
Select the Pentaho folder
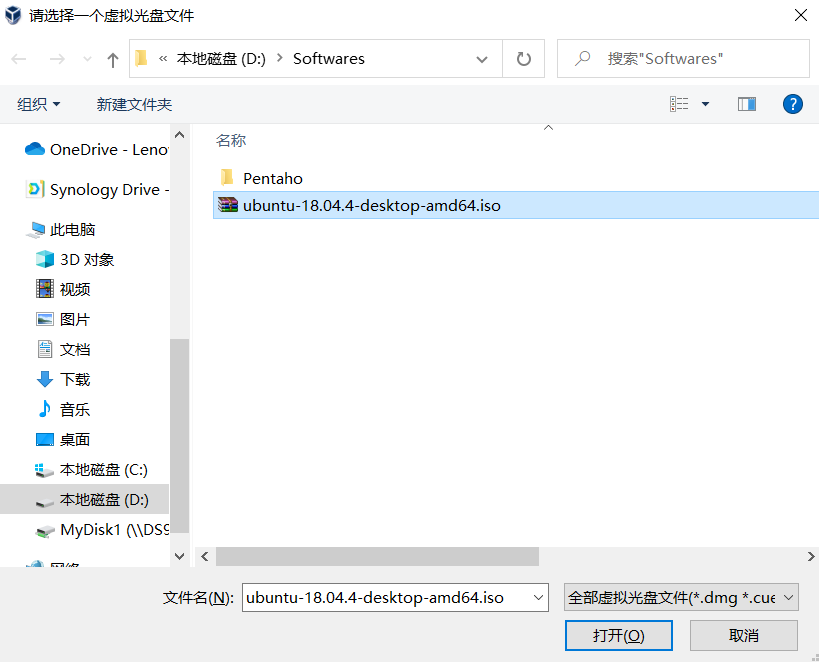point(273,179)
